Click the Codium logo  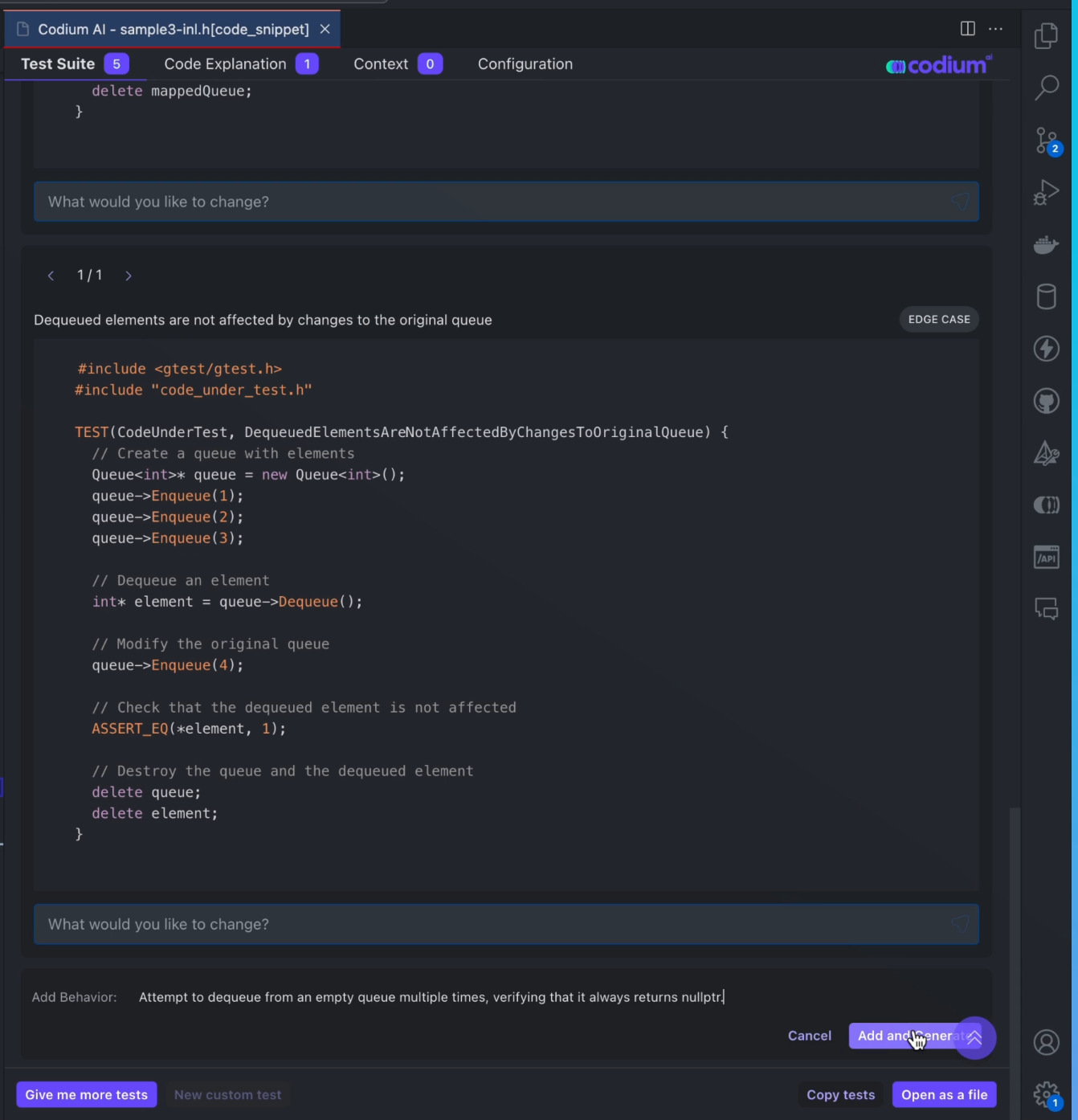(x=938, y=65)
